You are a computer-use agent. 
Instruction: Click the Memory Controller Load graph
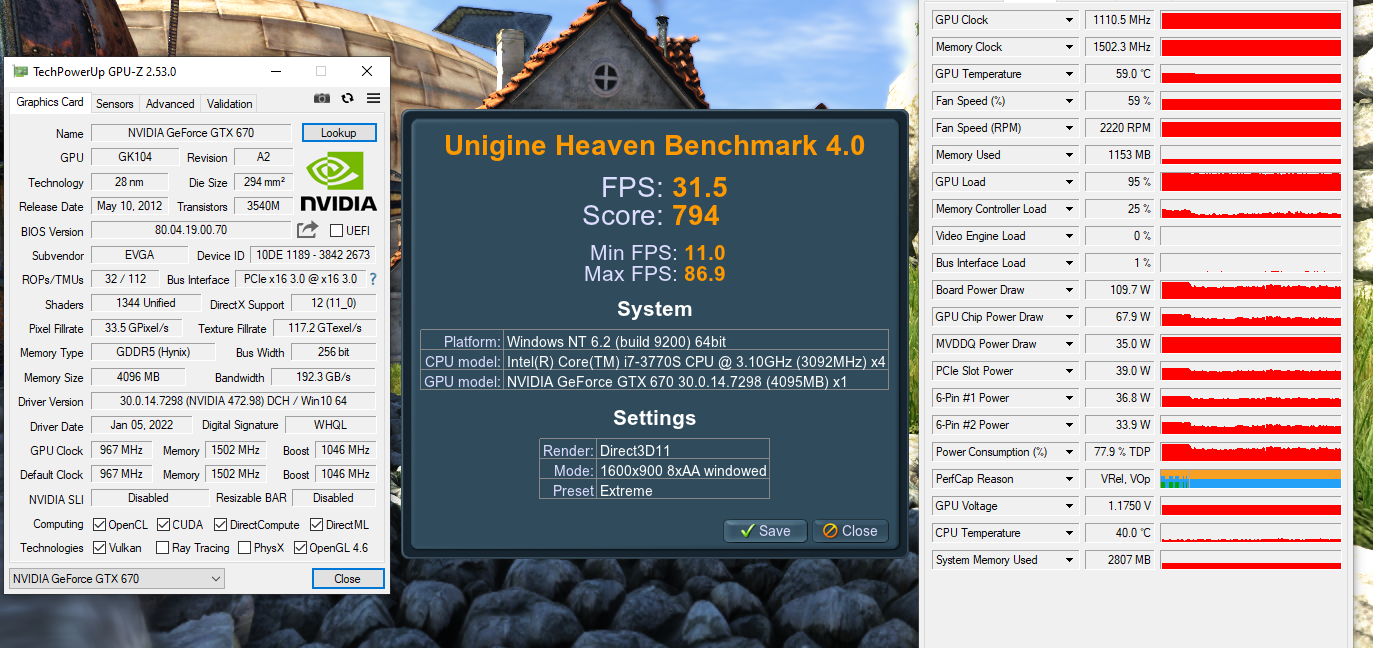pos(1250,209)
